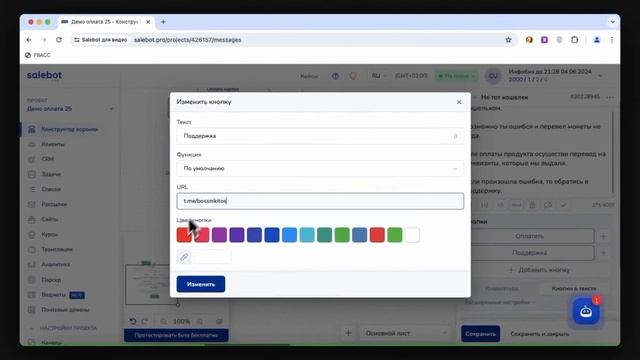Click the plus next to Поддержка button
This screenshot has width=640, height=360.
[604, 253]
